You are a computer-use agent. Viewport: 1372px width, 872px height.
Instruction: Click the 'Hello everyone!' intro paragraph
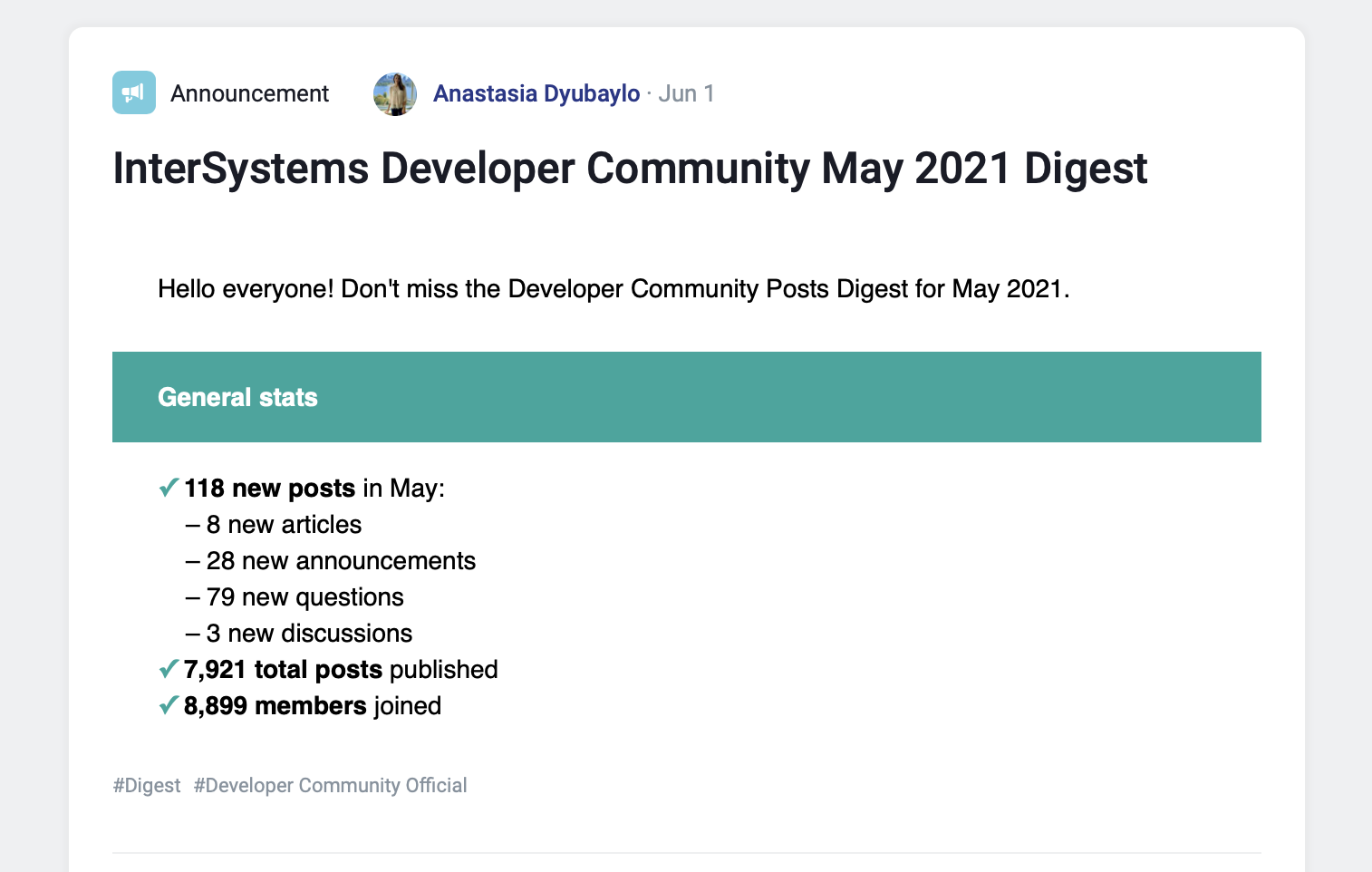coord(614,289)
